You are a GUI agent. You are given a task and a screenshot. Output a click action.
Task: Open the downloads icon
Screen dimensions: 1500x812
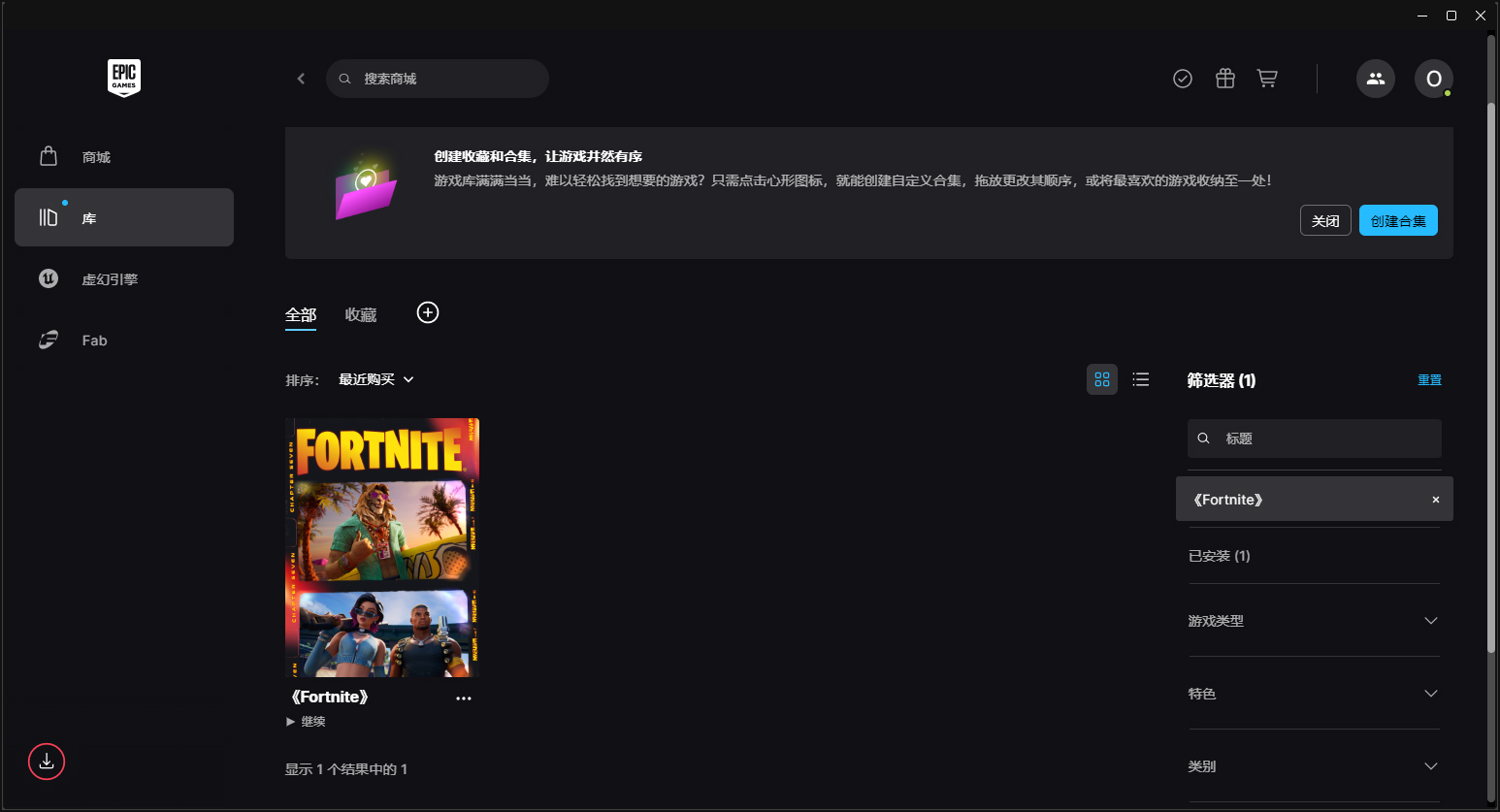click(x=47, y=762)
